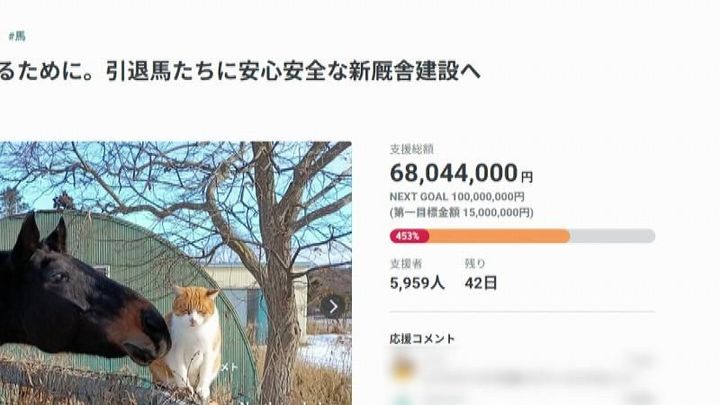Select the 68,044,000円 support total
This screenshot has height=405, width=720.
pyautogui.click(x=461, y=173)
